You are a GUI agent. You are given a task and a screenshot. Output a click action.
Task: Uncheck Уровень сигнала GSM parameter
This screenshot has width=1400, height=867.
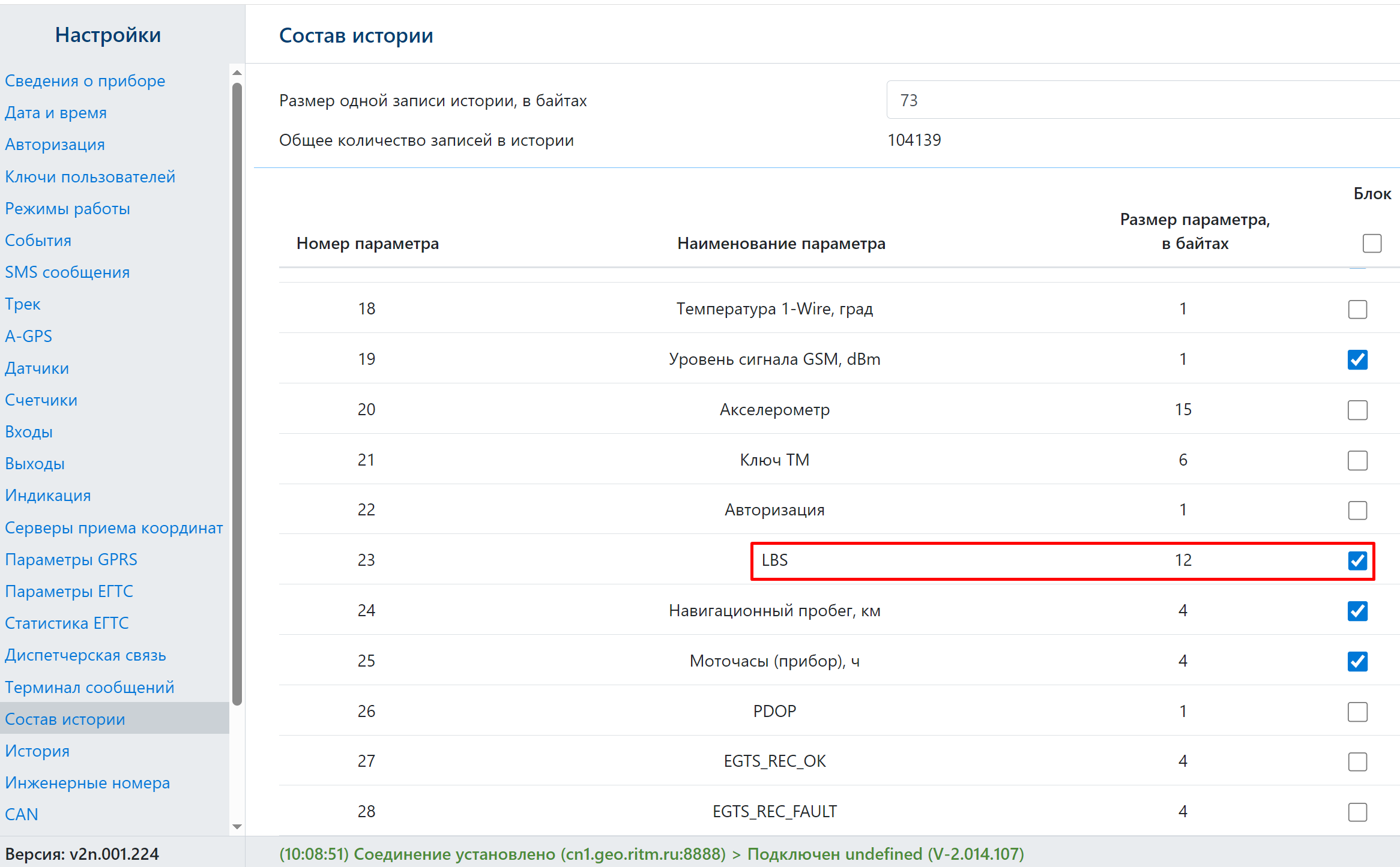click(1357, 360)
